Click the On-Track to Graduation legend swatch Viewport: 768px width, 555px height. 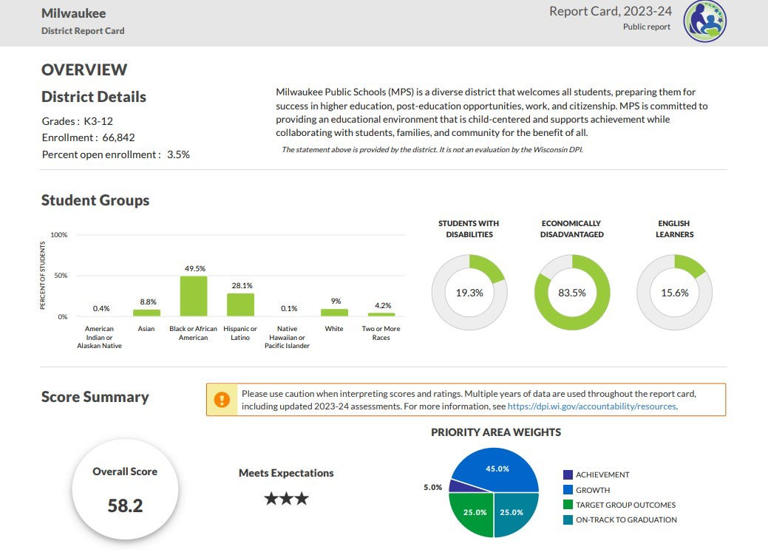click(x=568, y=520)
